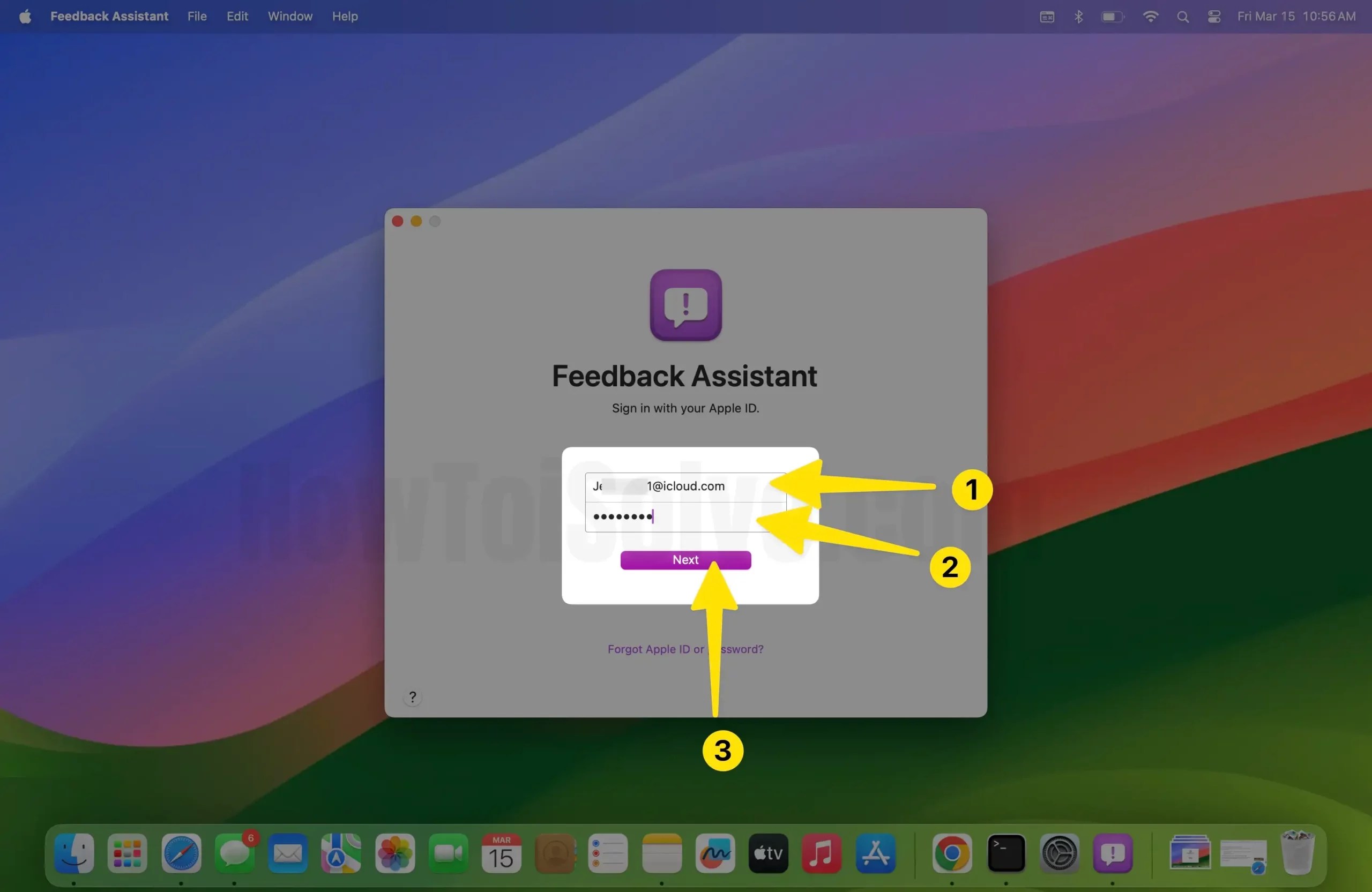Click the Next button to sign in

(685, 559)
